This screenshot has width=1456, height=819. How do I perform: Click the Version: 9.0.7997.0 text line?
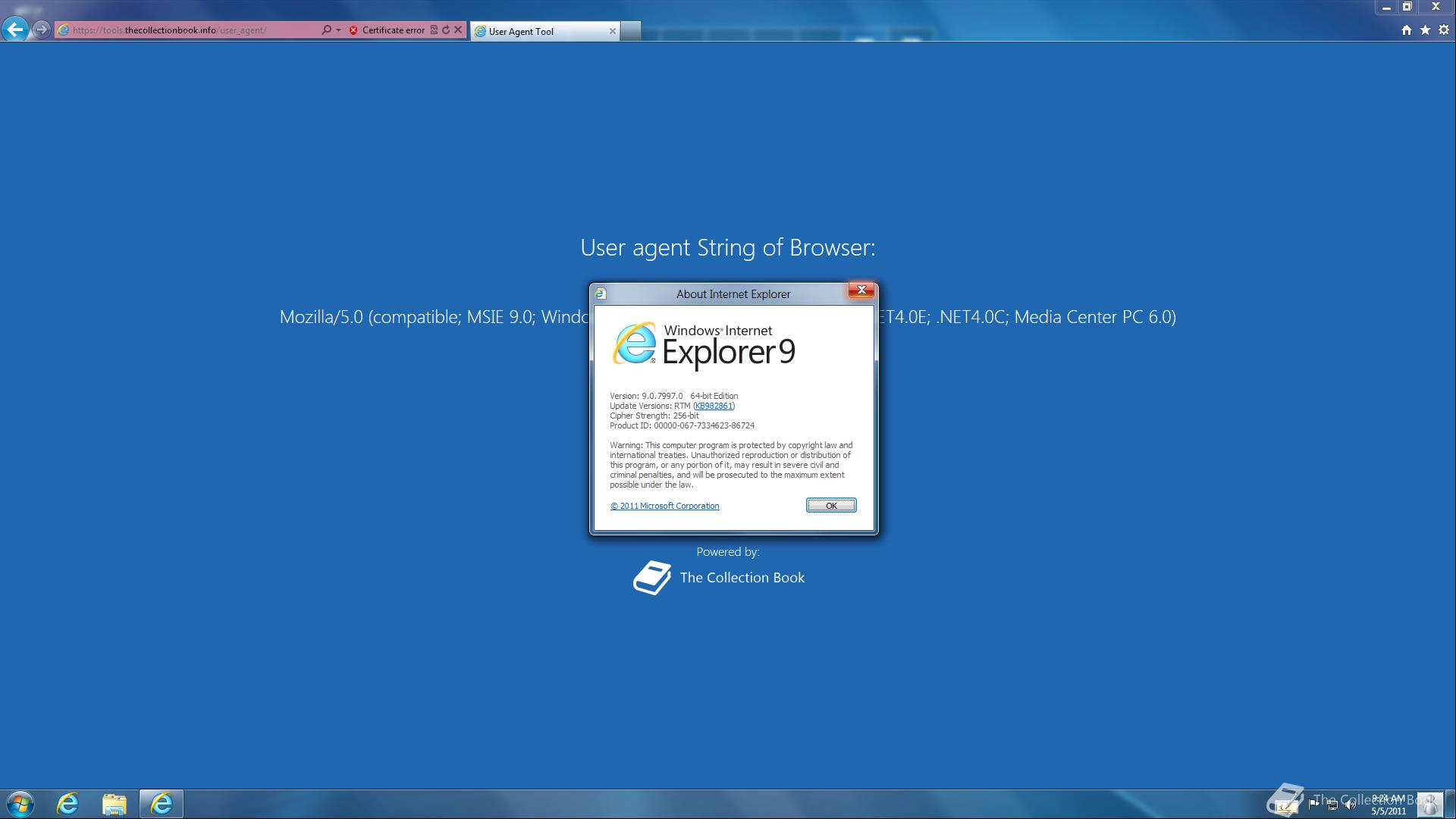point(673,396)
